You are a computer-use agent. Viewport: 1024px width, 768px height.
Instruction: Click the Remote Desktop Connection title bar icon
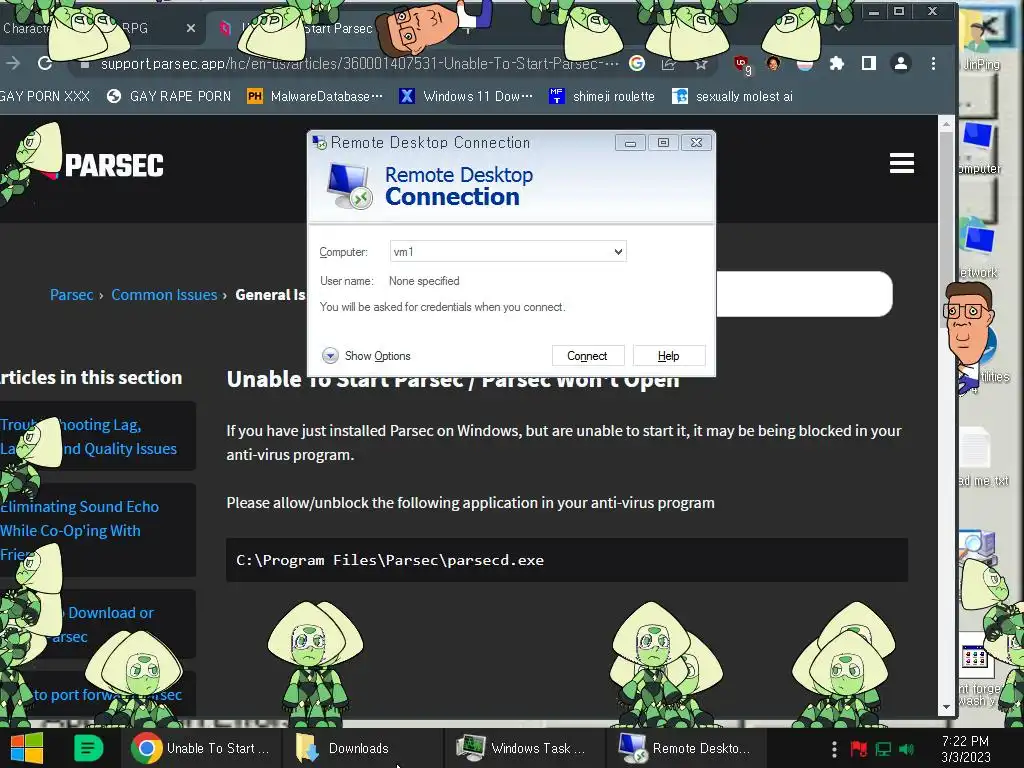tap(319, 142)
